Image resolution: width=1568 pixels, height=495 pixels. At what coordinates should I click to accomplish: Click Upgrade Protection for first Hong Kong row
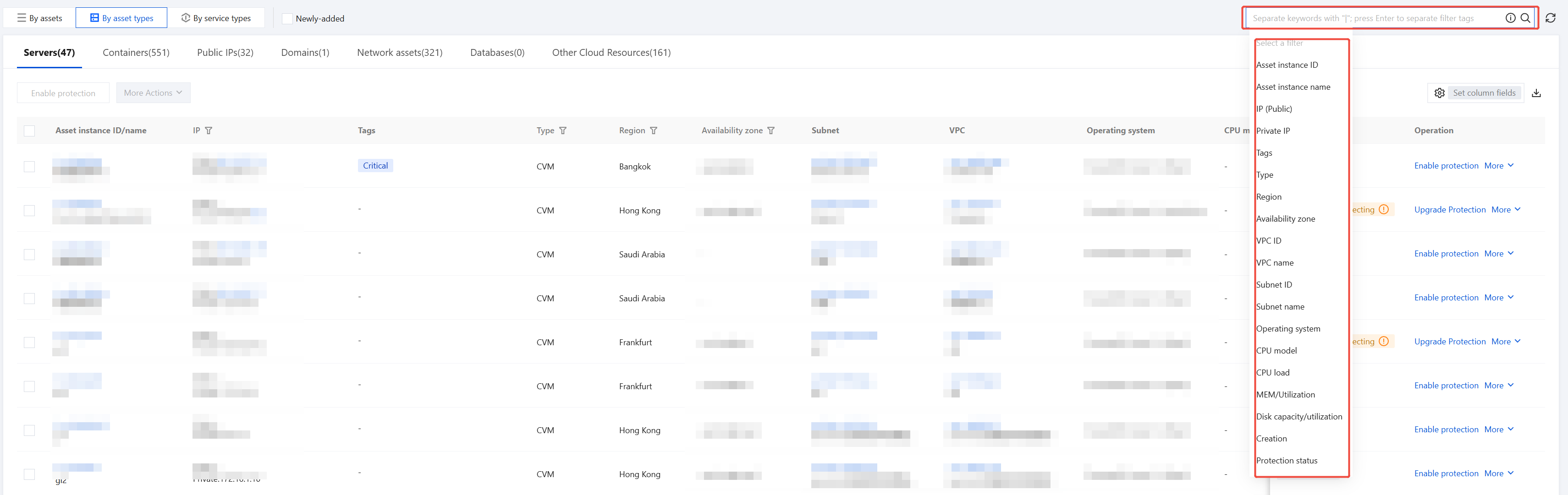click(x=1449, y=210)
